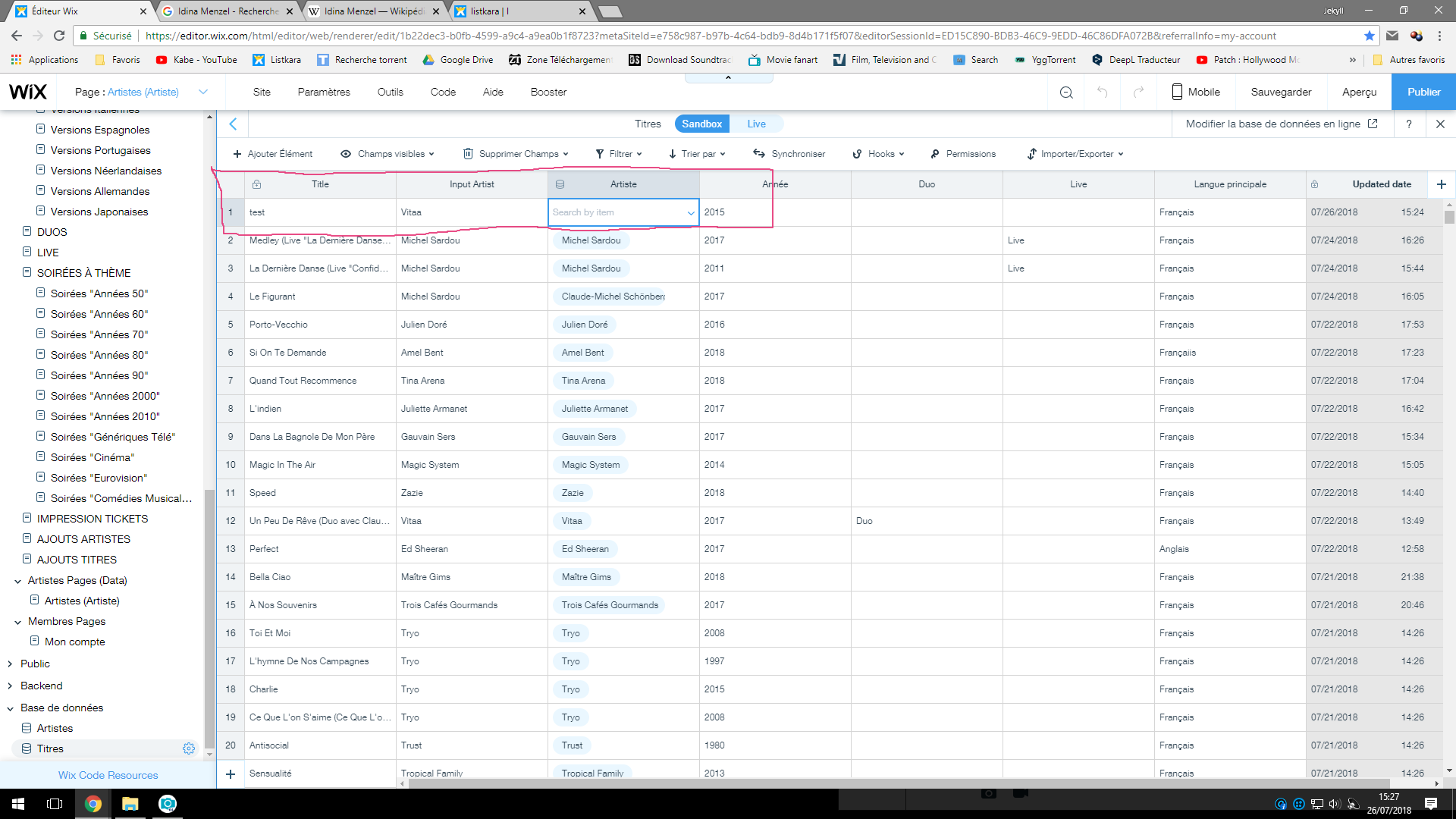
Task: Open Chrome from the Windows taskbar
Action: 93,804
